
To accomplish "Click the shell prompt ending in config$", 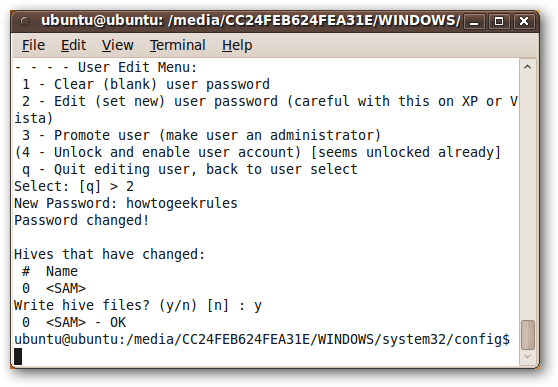I will (x=262, y=339).
